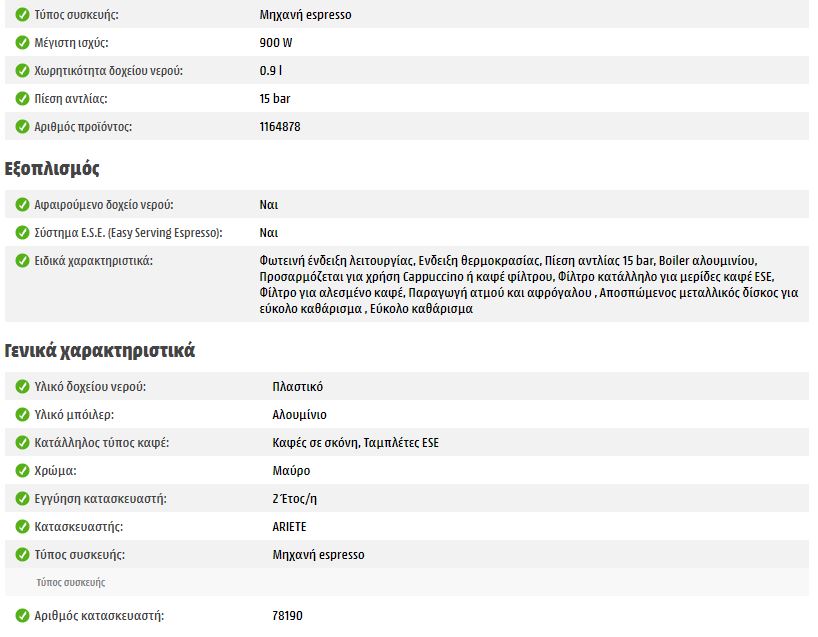Click the manufacturer number 78190
The width and height of the screenshot is (818, 637).
pyautogui.click(x=287, y=616)
